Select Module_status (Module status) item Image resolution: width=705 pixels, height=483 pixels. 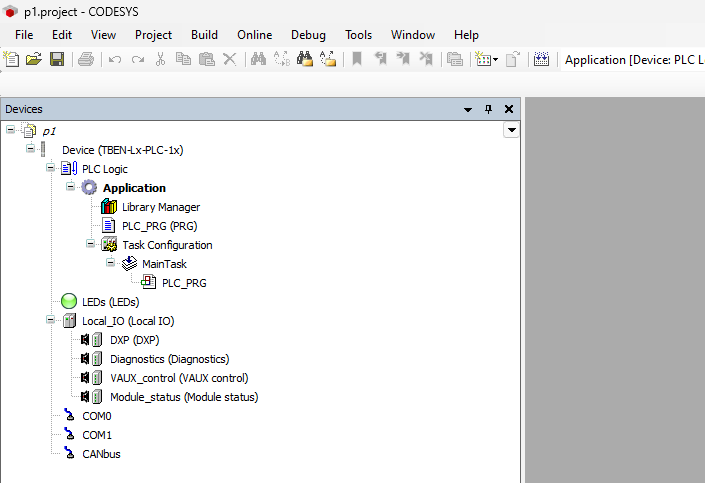[x=184, y=397]
